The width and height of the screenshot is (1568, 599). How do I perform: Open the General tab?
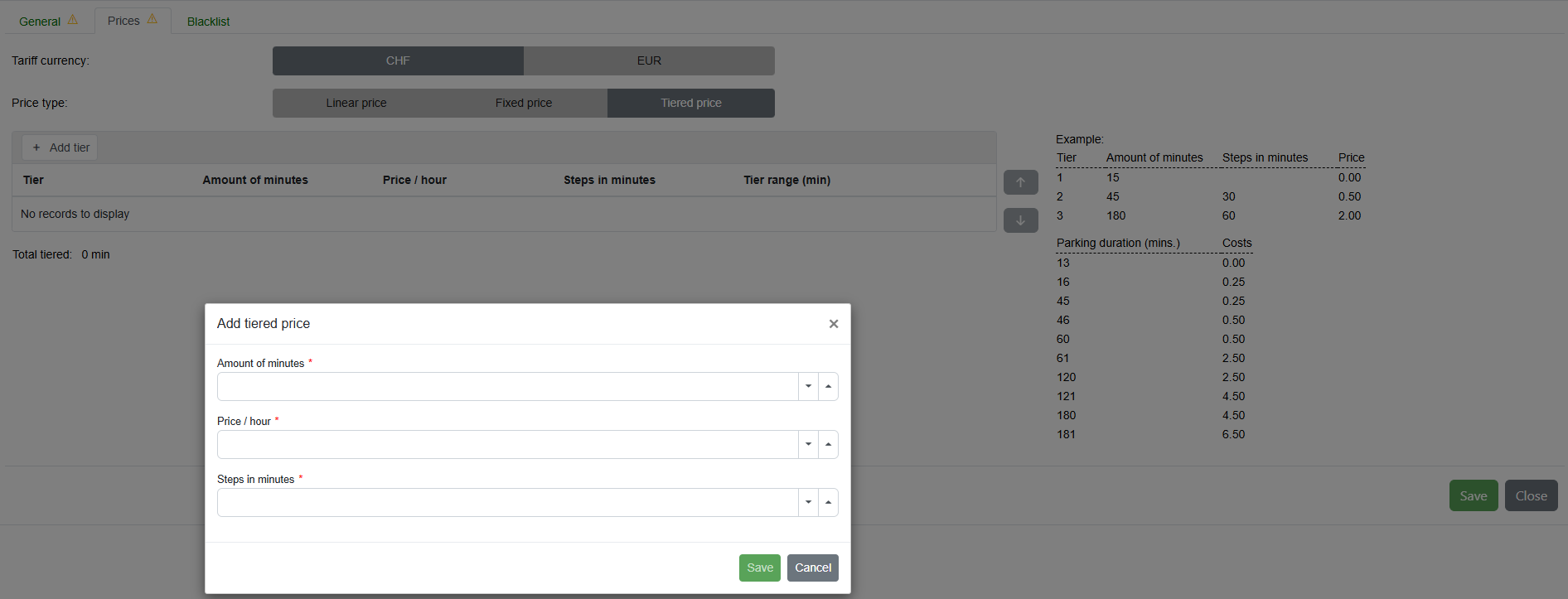[x=40, y=22]
